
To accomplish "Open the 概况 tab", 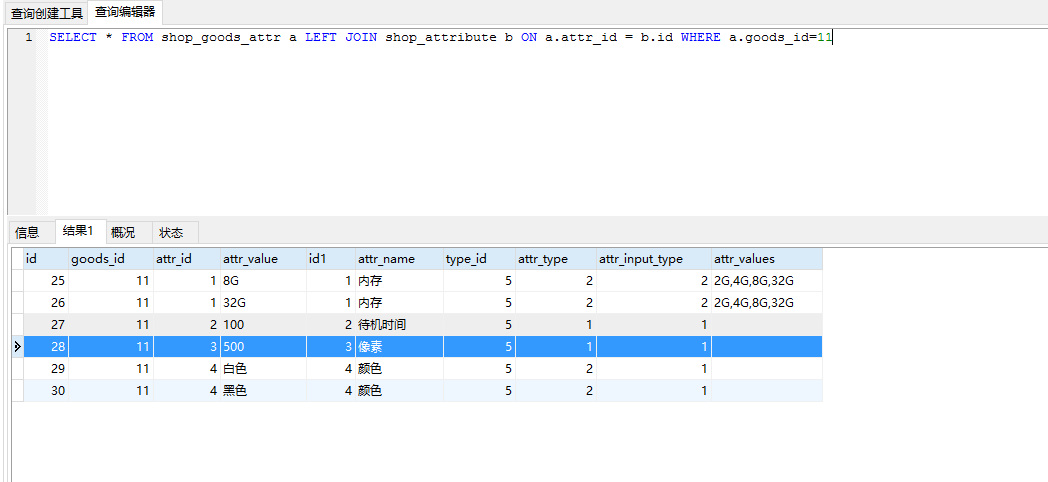I will 123,232.
